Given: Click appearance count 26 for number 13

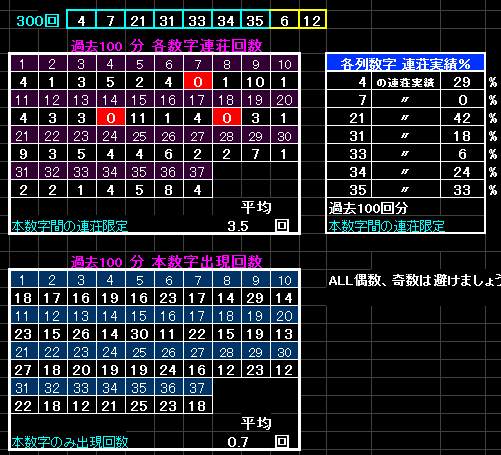Looking at the screenshot, I should tap(81, 334).
